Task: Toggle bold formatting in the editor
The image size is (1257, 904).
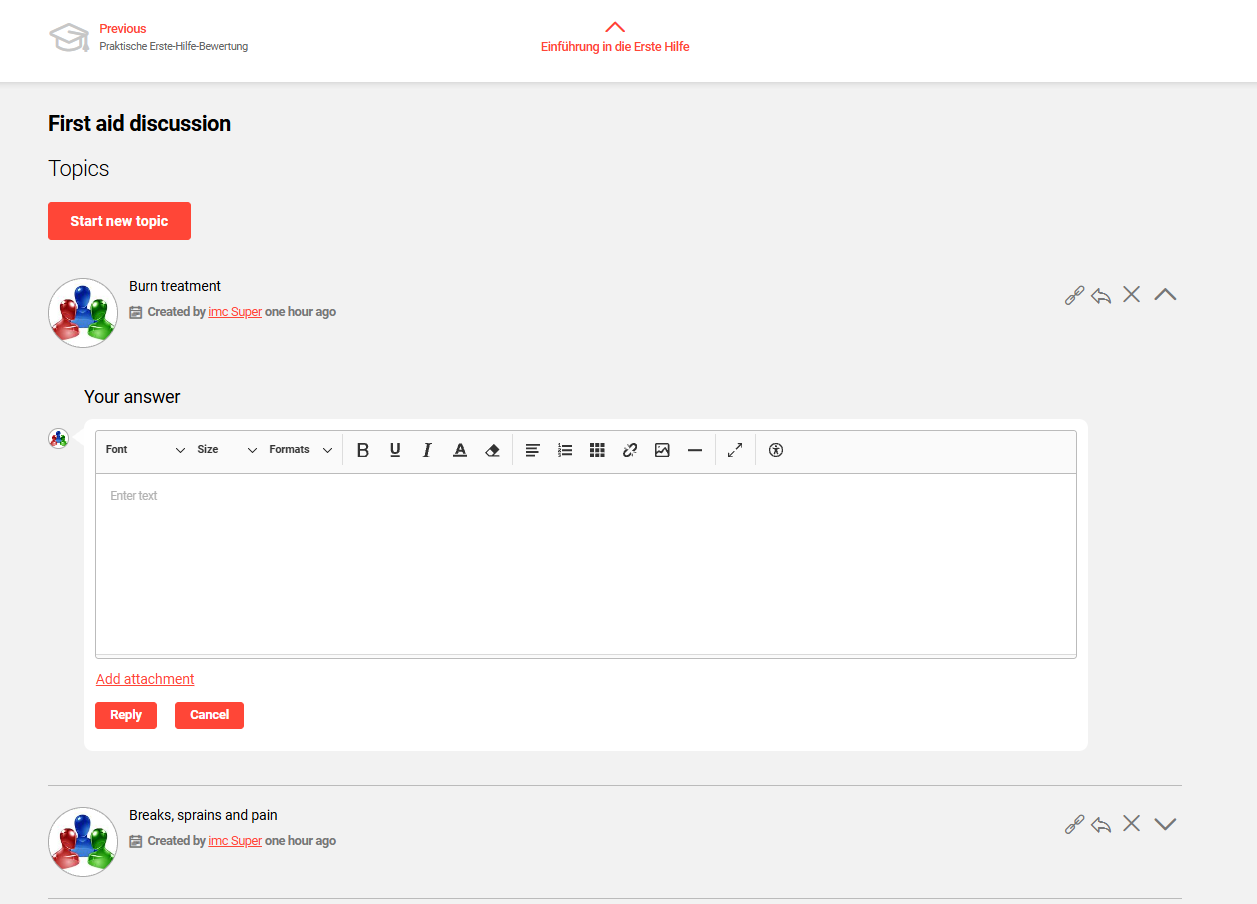Action: coord(363,450)
